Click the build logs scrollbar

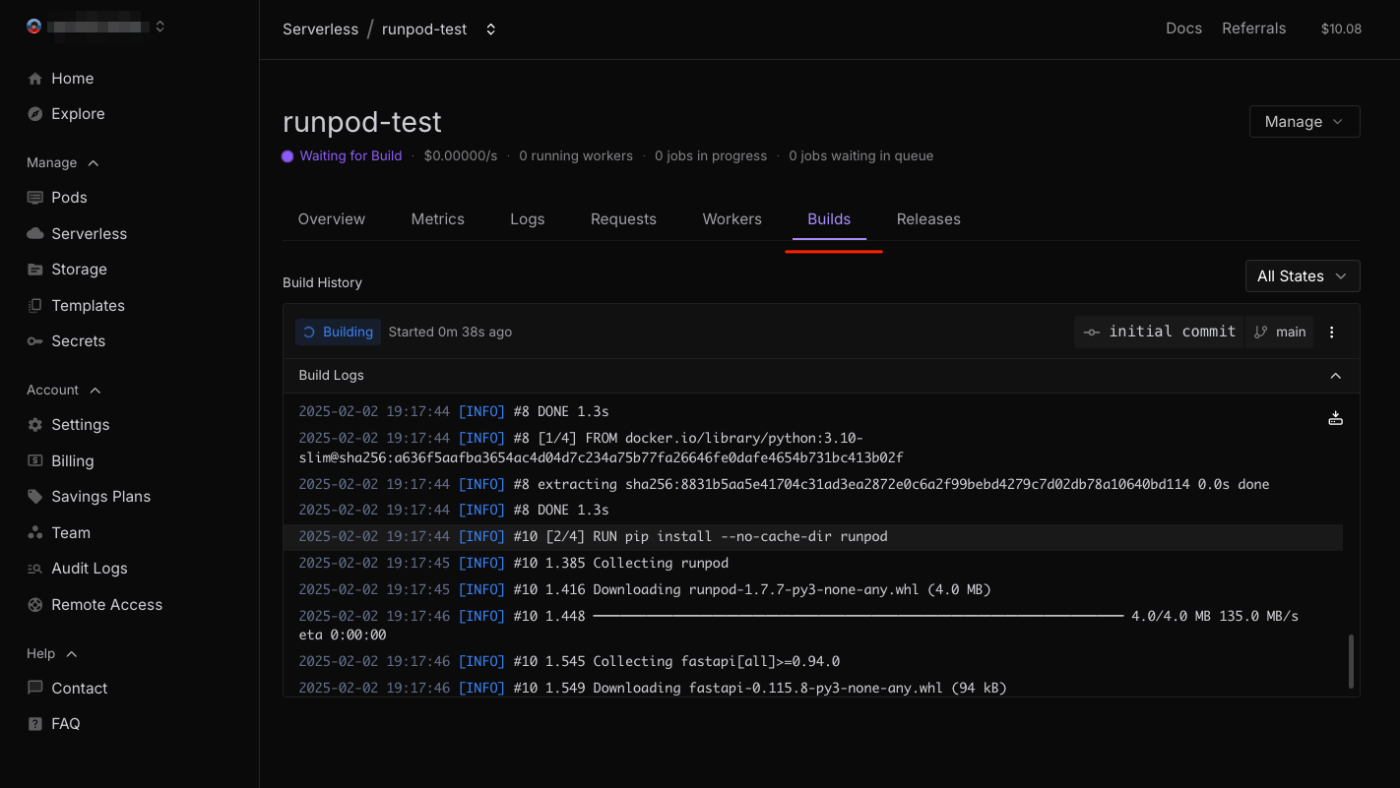[1351, 661]
